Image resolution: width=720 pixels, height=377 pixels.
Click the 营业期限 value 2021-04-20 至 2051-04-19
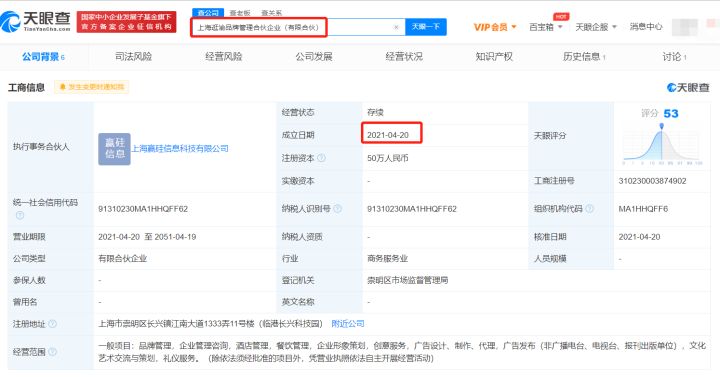point(147,237)
